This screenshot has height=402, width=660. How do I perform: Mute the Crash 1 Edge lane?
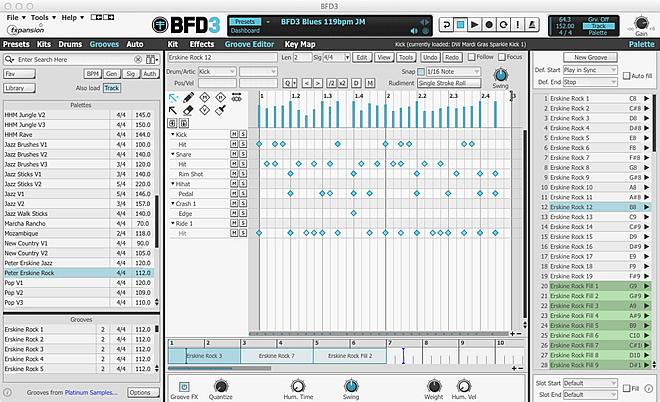pos(234,213)
